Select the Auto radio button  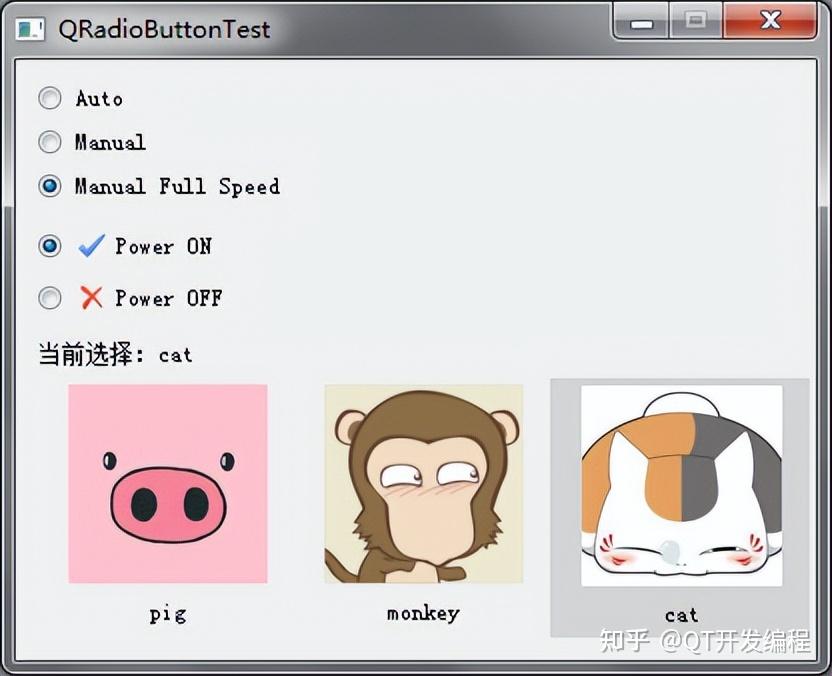click(50, 97)
